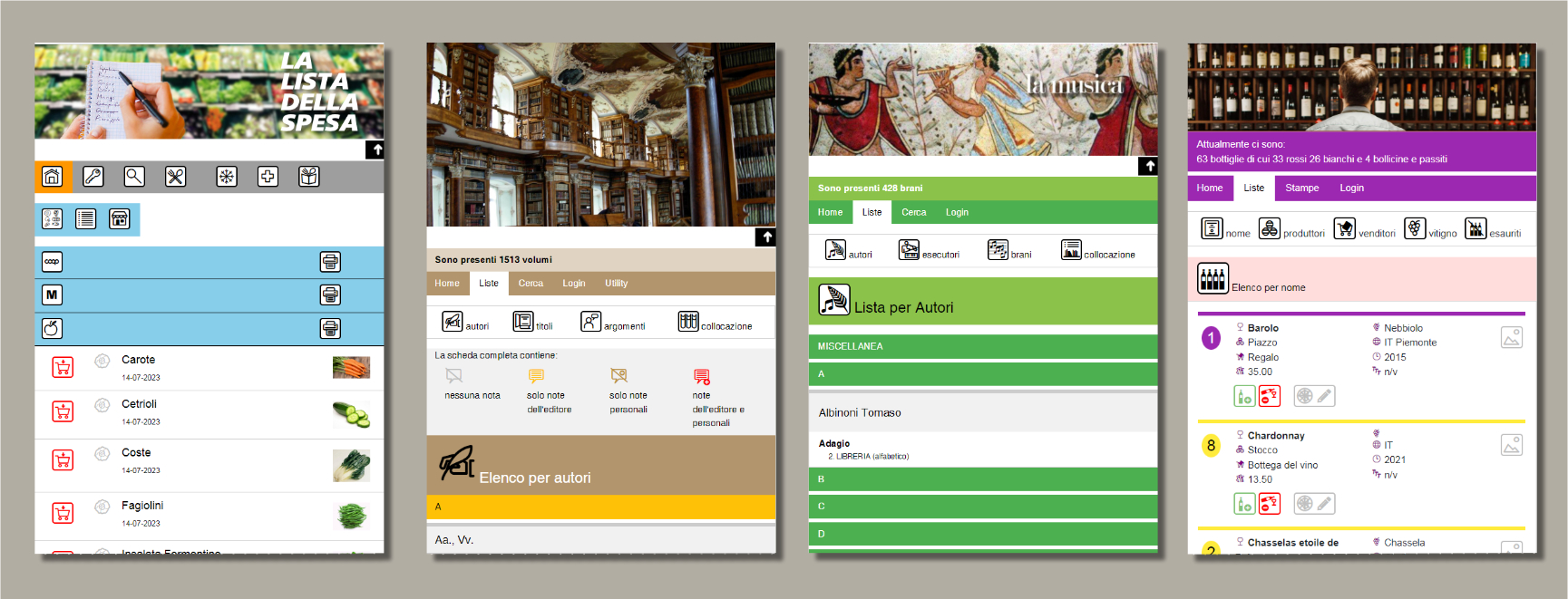Open the Cerca tab in music panel

coord(913,213)
